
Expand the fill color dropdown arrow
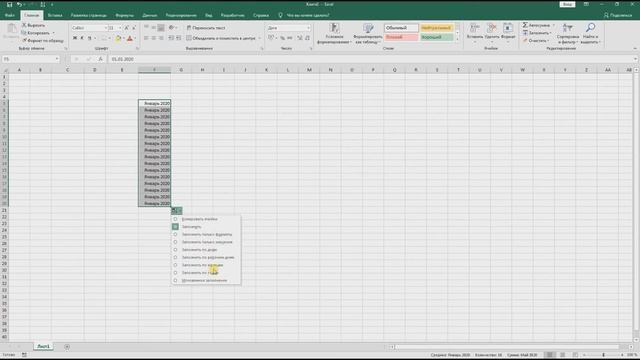[124, 38]
